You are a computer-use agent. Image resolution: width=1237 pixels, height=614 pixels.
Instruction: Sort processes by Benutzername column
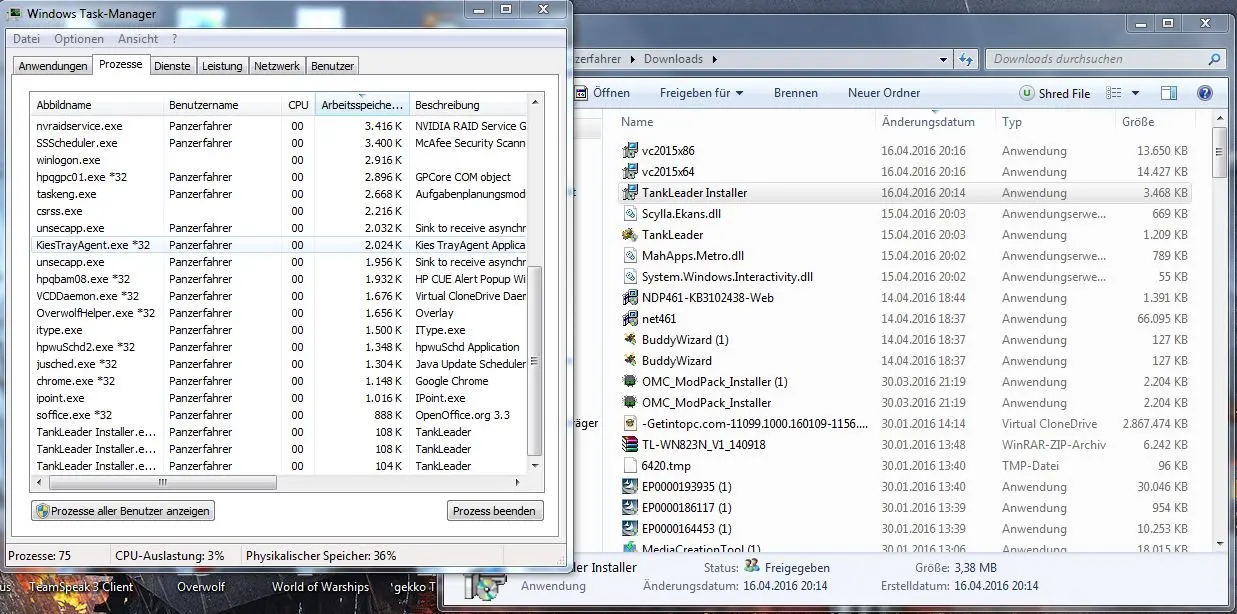point(223,105)
